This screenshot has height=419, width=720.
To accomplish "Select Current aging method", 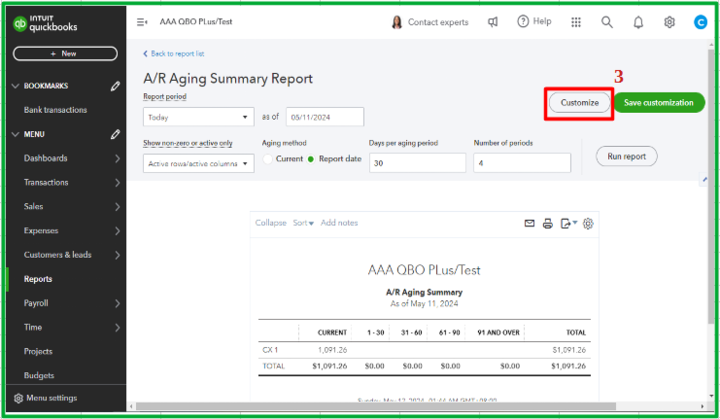I will 268,159.
